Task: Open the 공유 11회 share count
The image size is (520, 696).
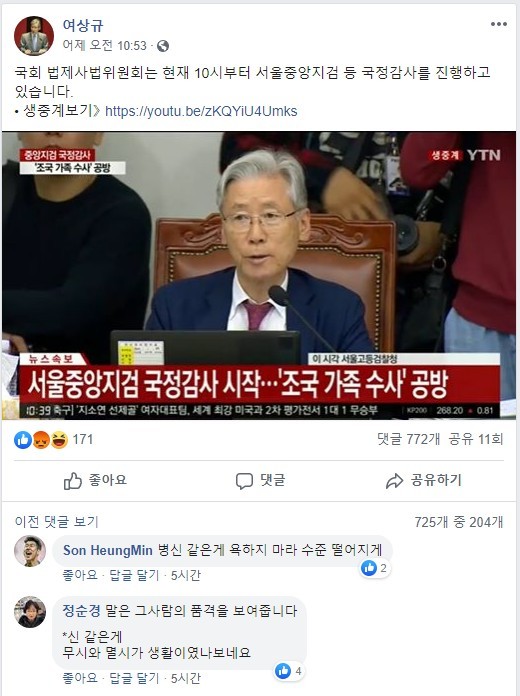Action: (x=476, y=439)
